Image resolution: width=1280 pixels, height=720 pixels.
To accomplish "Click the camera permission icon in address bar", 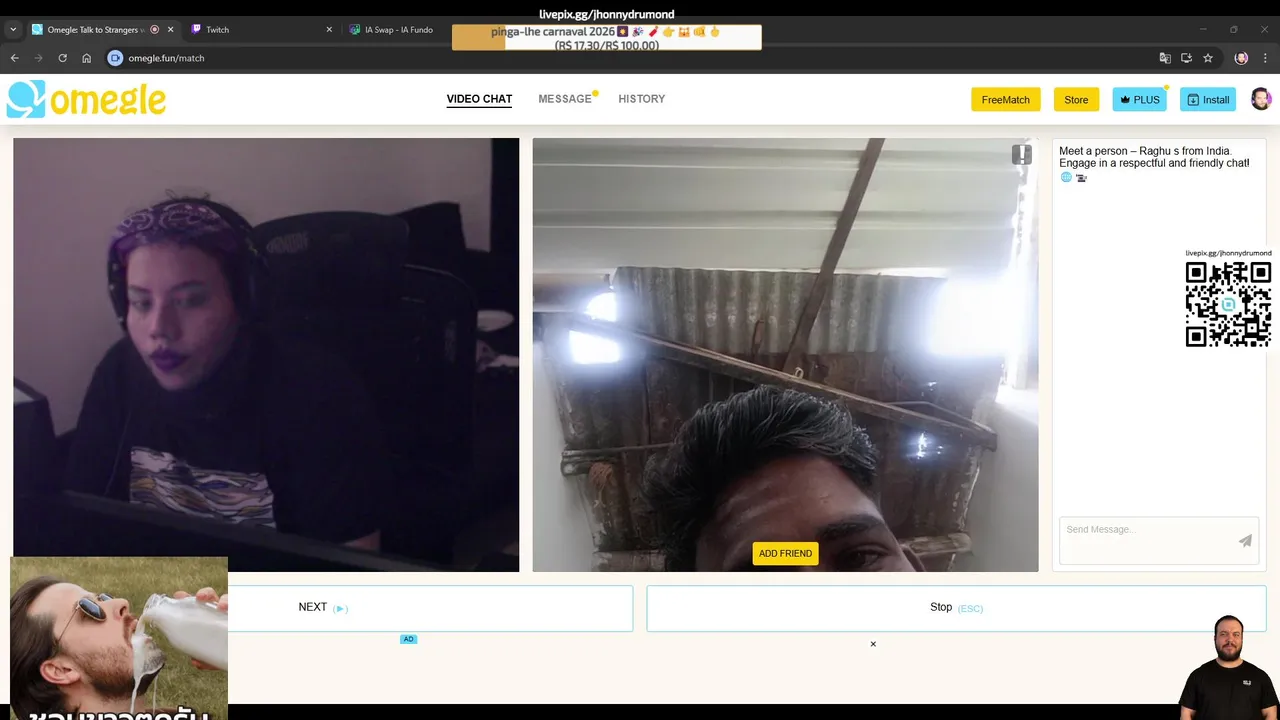I will pyautogui.click(x=115, y=58).
